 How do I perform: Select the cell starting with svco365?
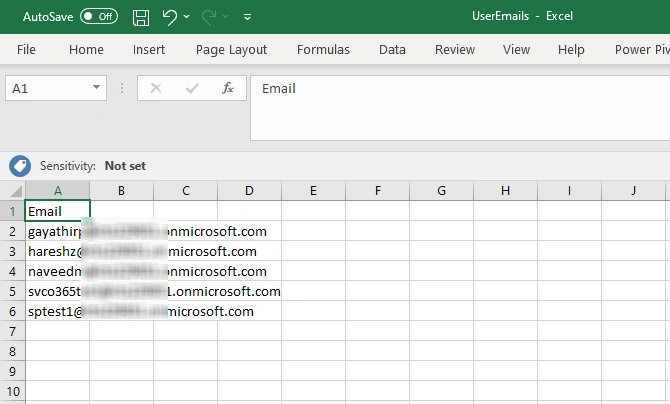(58, 291)
